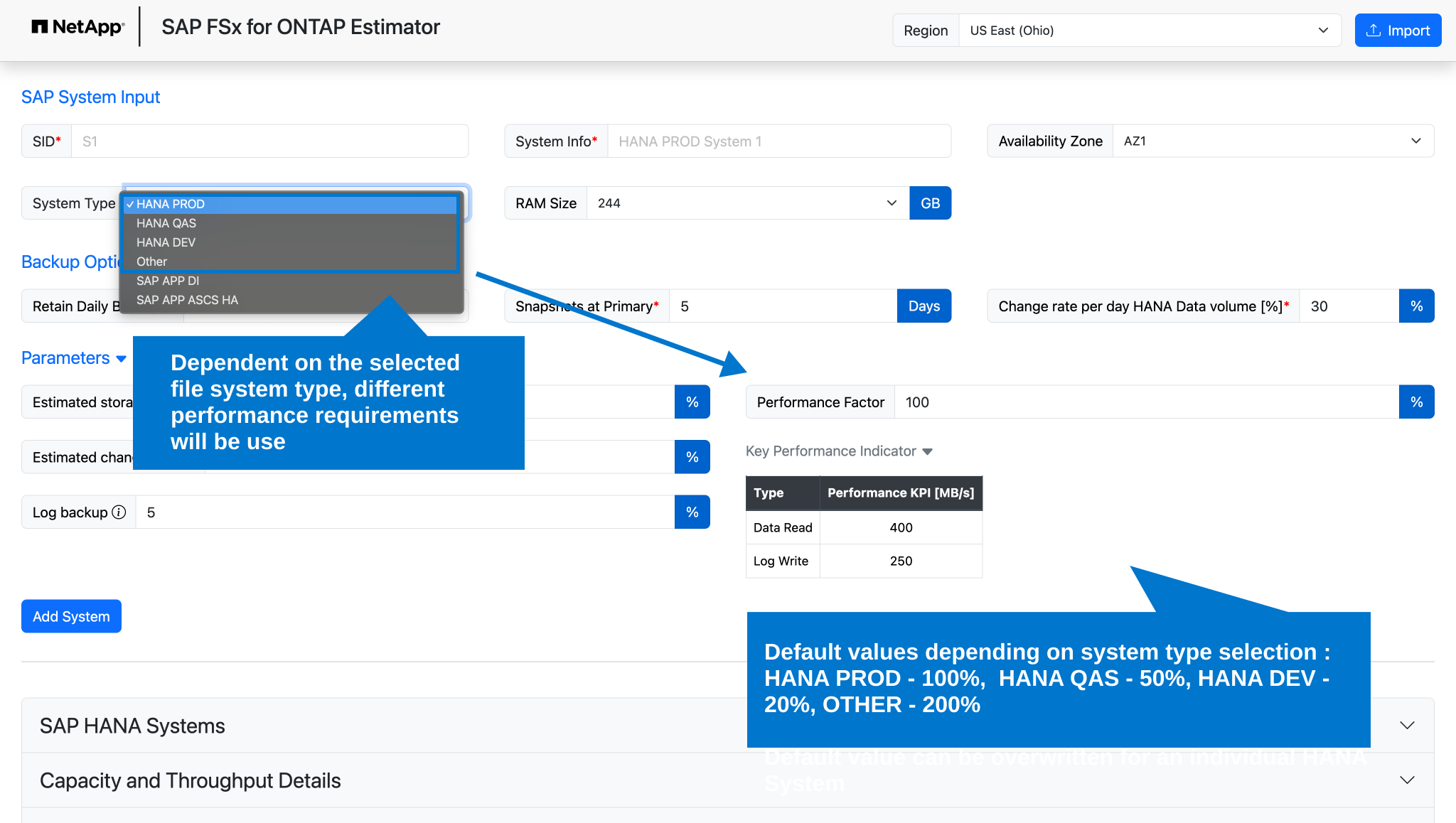
Task: Click the Add System button
Action: pos(71,616)
